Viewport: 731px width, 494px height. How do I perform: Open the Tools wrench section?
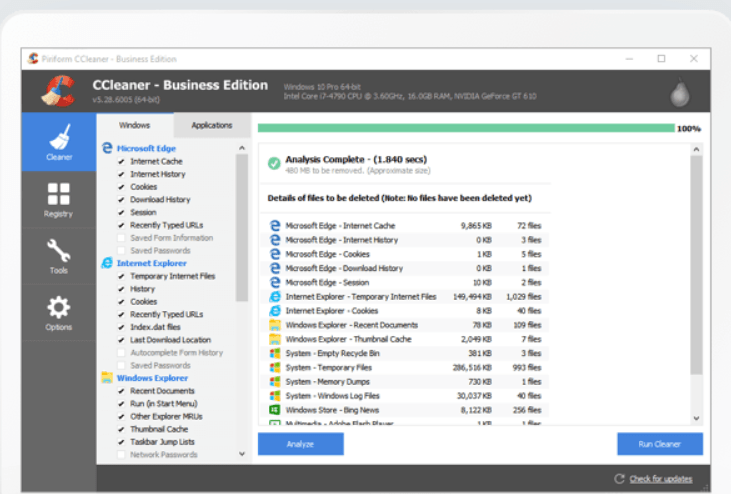coord(59,251)
